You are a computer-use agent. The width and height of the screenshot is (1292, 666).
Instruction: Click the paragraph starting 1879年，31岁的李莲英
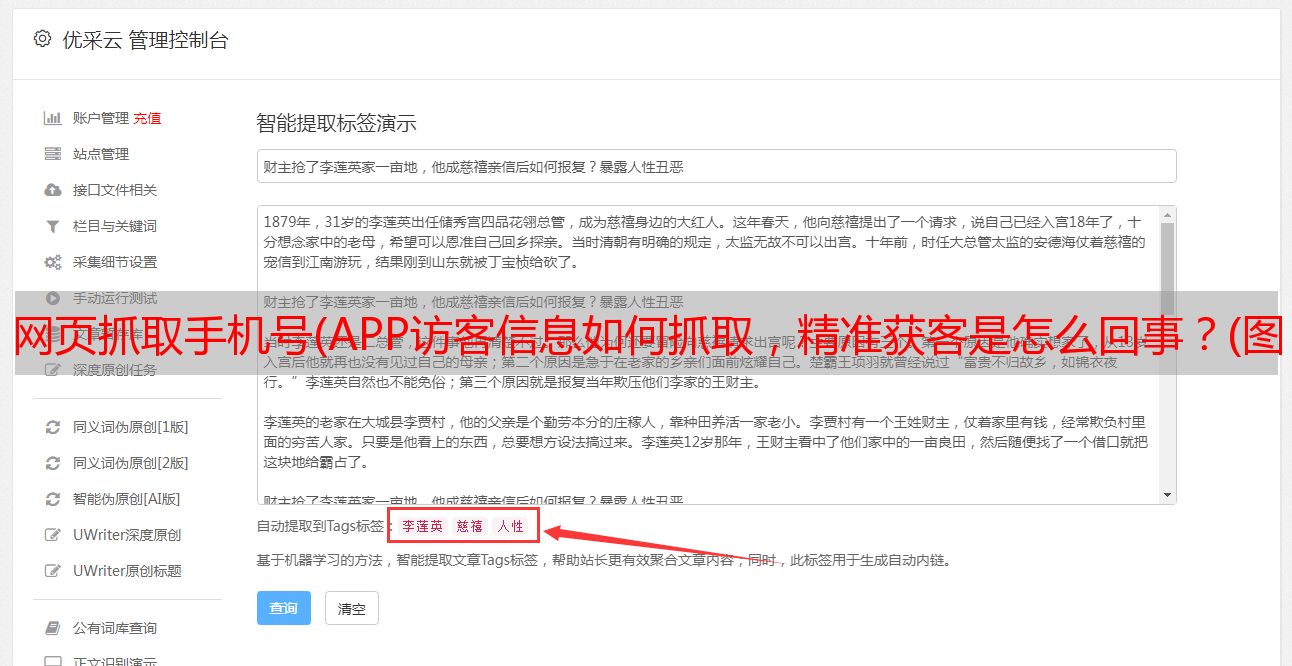(x=705, y=242)
